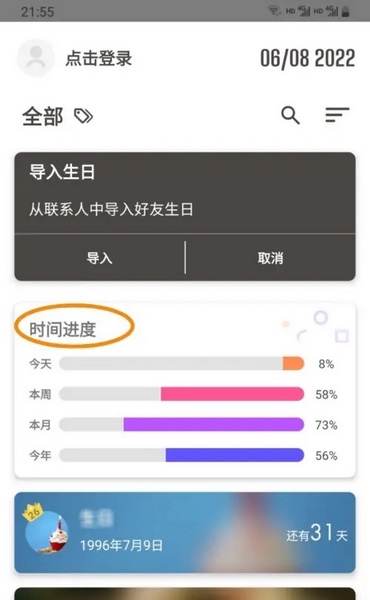Tap the WiFi icon in status bar

pos(274,11)
